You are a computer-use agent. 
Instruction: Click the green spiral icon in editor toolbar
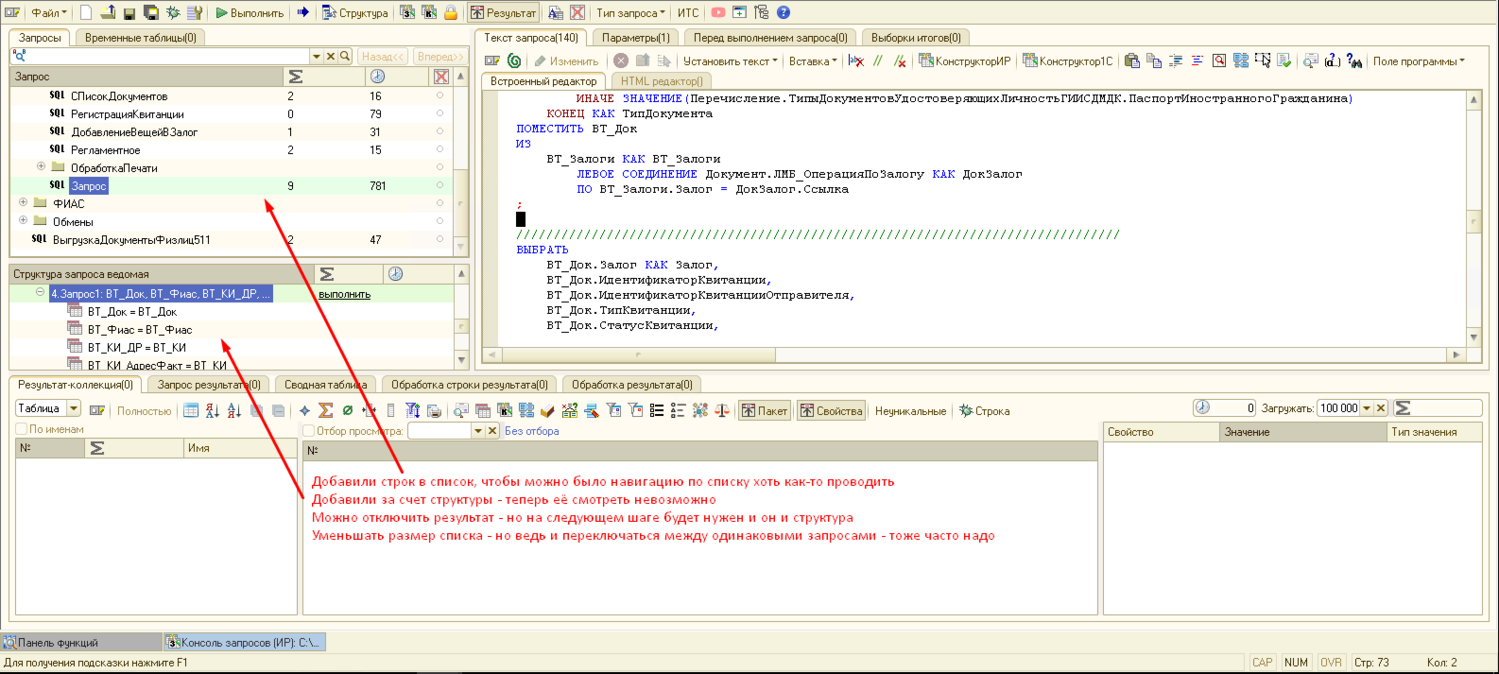(x=514, y=61)
